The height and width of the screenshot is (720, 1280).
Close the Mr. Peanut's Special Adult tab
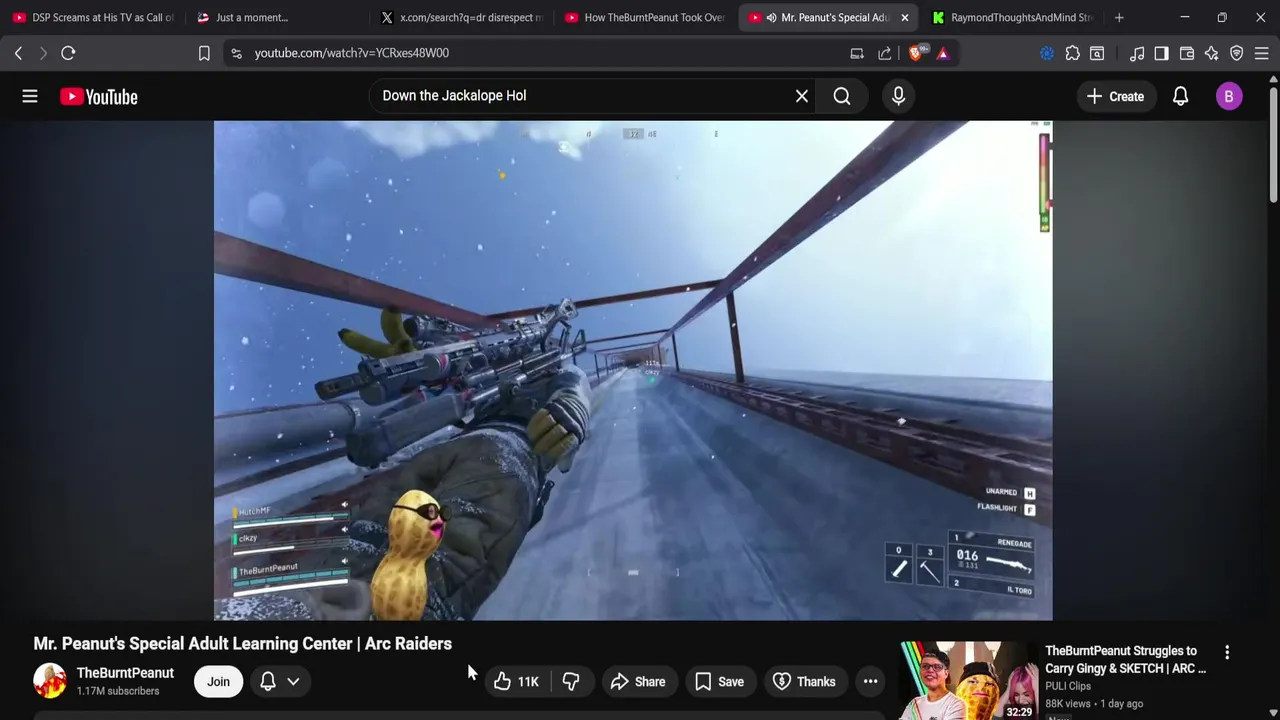click(904, 17)
